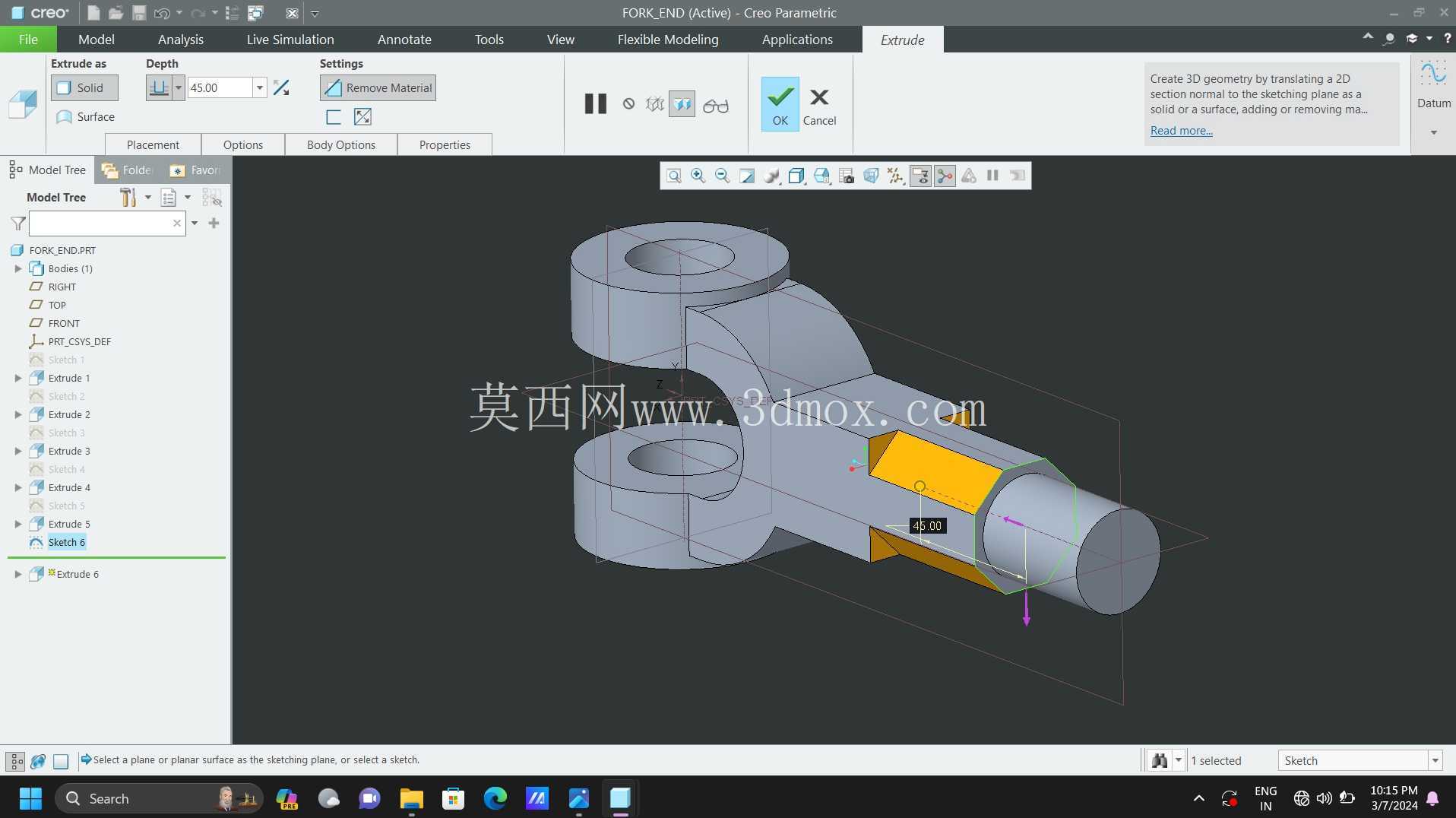Switch to the Folder browser tab
This screenshot has height=818, width=1456.
(x=128, y=170)
